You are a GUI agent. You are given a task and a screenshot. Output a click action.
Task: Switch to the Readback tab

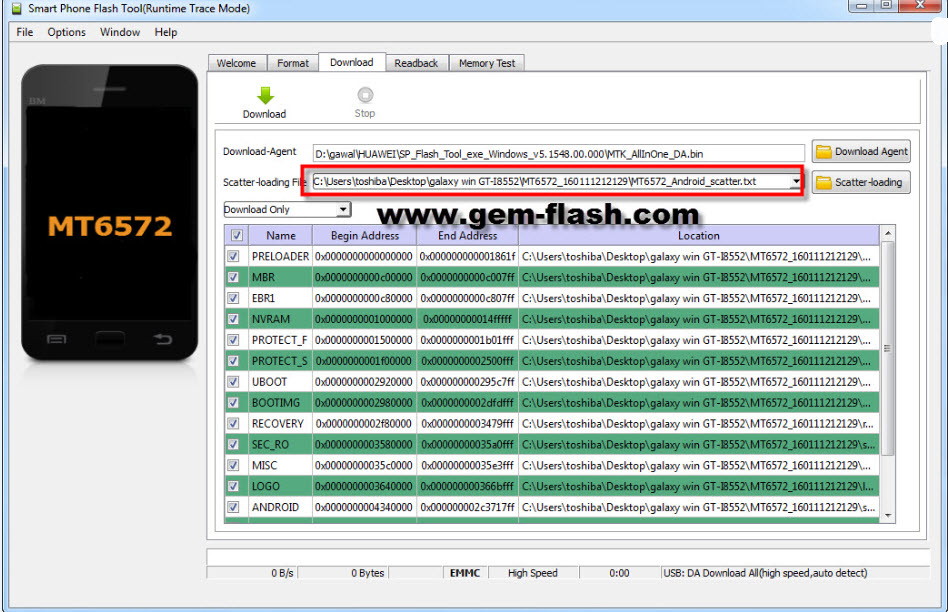click(416, 63)
